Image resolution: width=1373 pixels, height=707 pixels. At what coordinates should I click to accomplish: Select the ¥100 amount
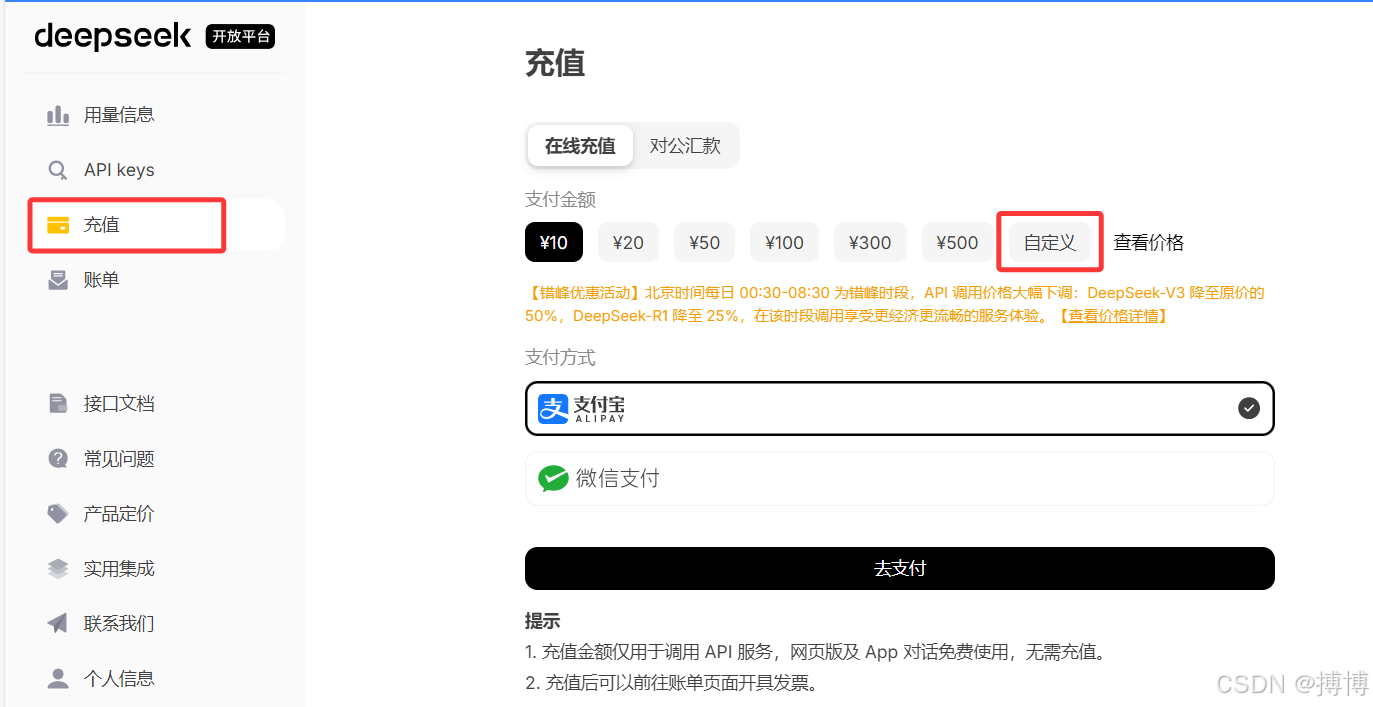coord(784,242)
